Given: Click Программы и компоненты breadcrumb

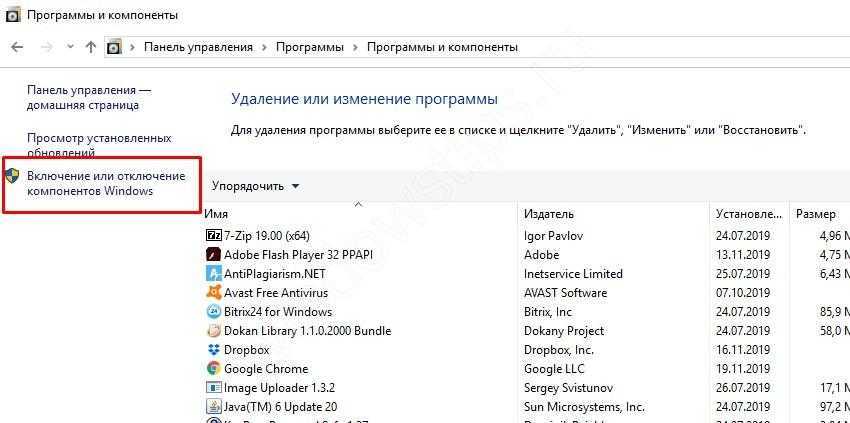Looking at the screenshot, I should [x=442, y=47].
